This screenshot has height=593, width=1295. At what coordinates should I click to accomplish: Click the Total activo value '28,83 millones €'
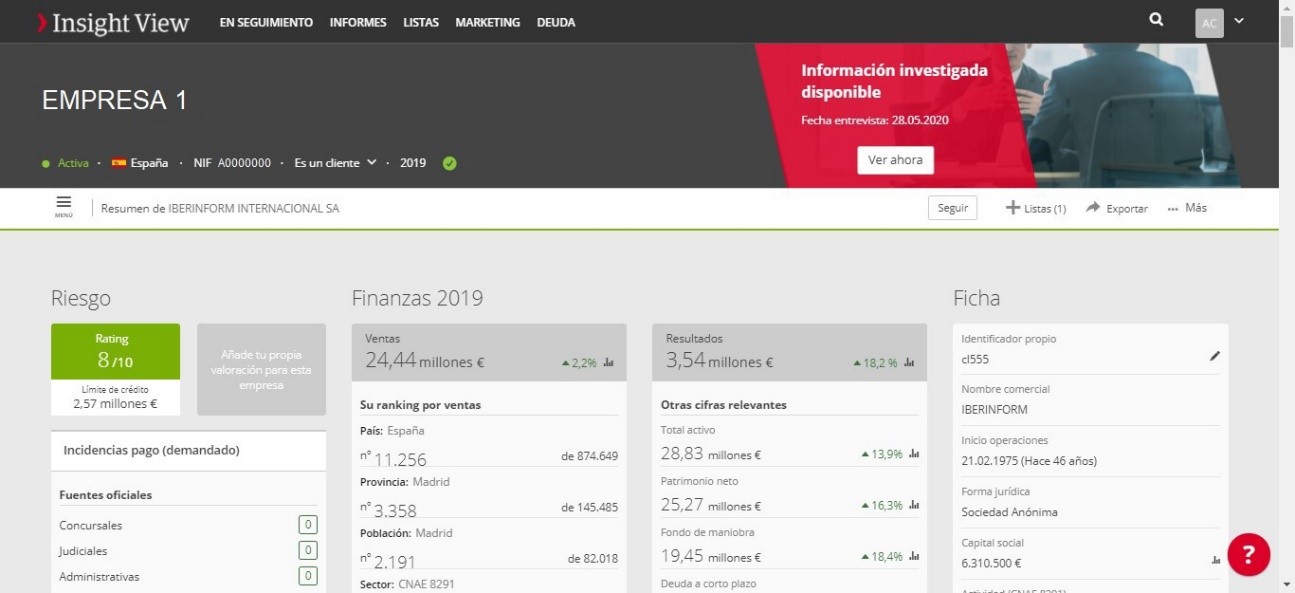click(x=711, y=454)
